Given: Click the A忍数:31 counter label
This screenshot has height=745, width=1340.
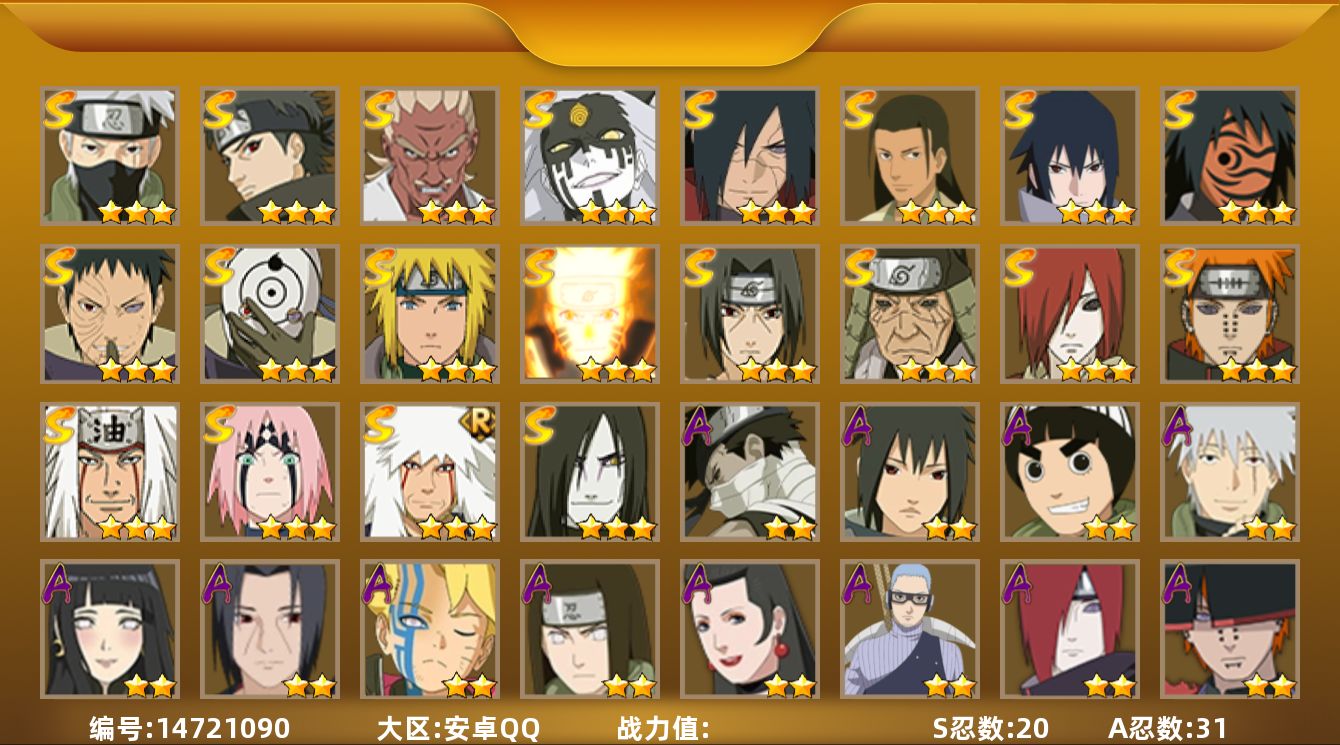Looking at the screenshot, I should [1167, 728].
